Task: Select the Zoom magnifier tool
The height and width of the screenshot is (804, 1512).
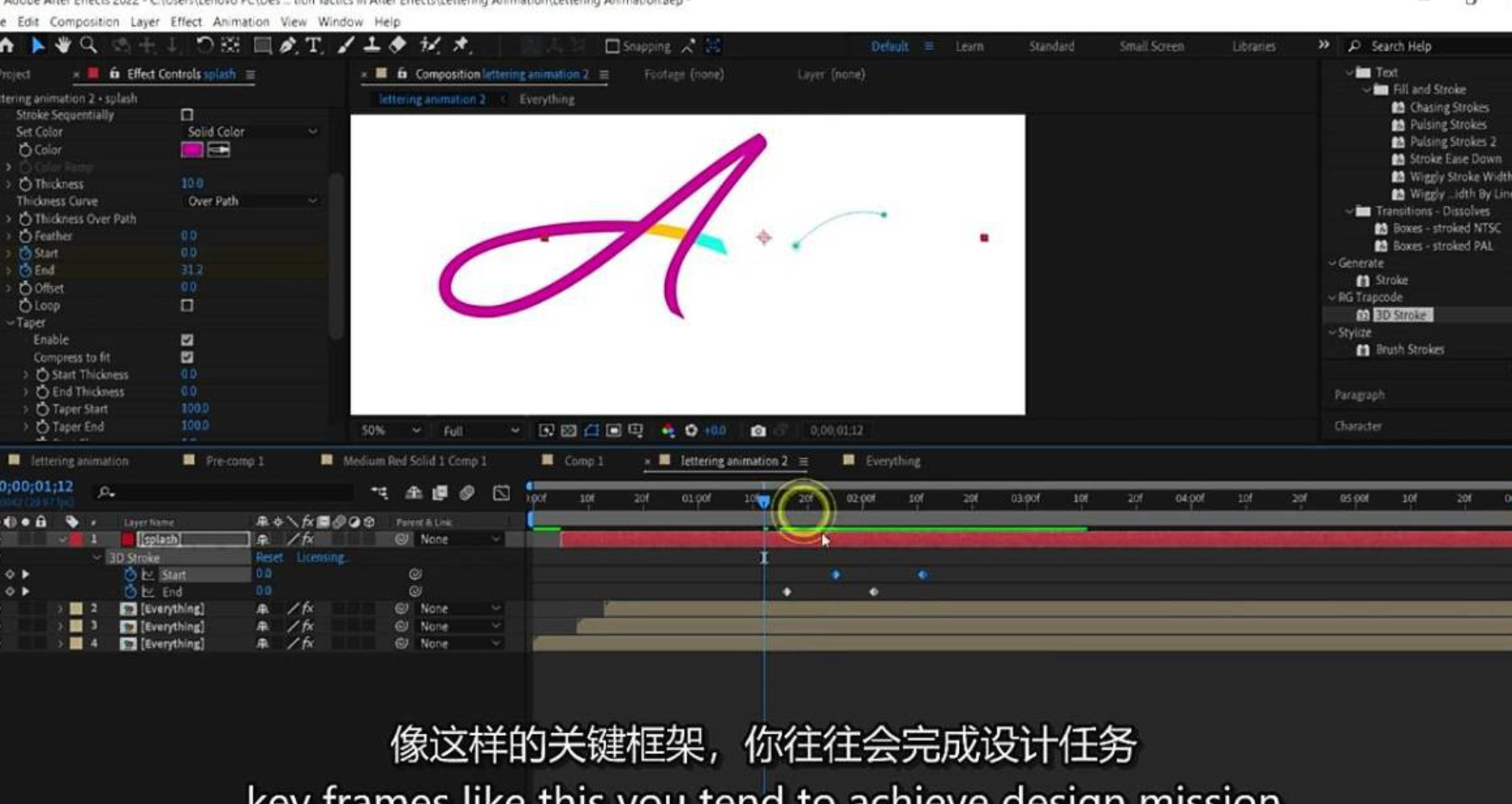Action: pyautogui.click(x=88, y=46)
